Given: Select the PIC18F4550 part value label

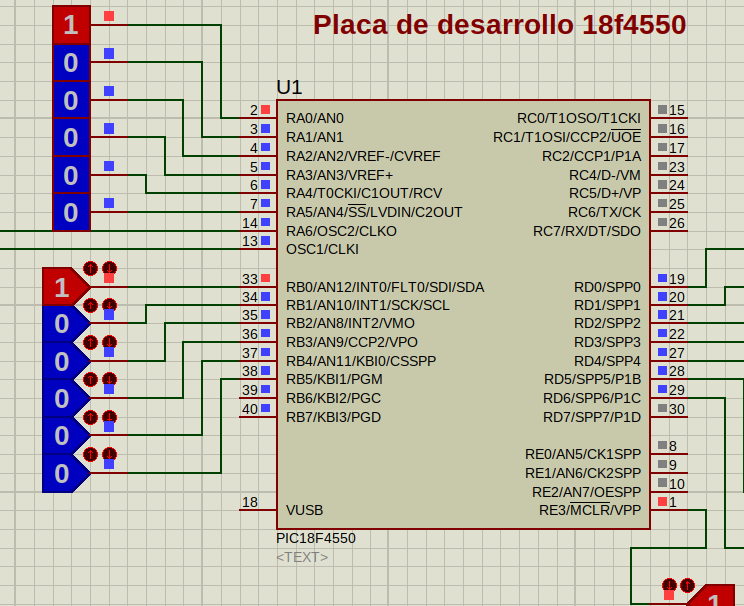Looking at the screenshot, I should [316, 538].
